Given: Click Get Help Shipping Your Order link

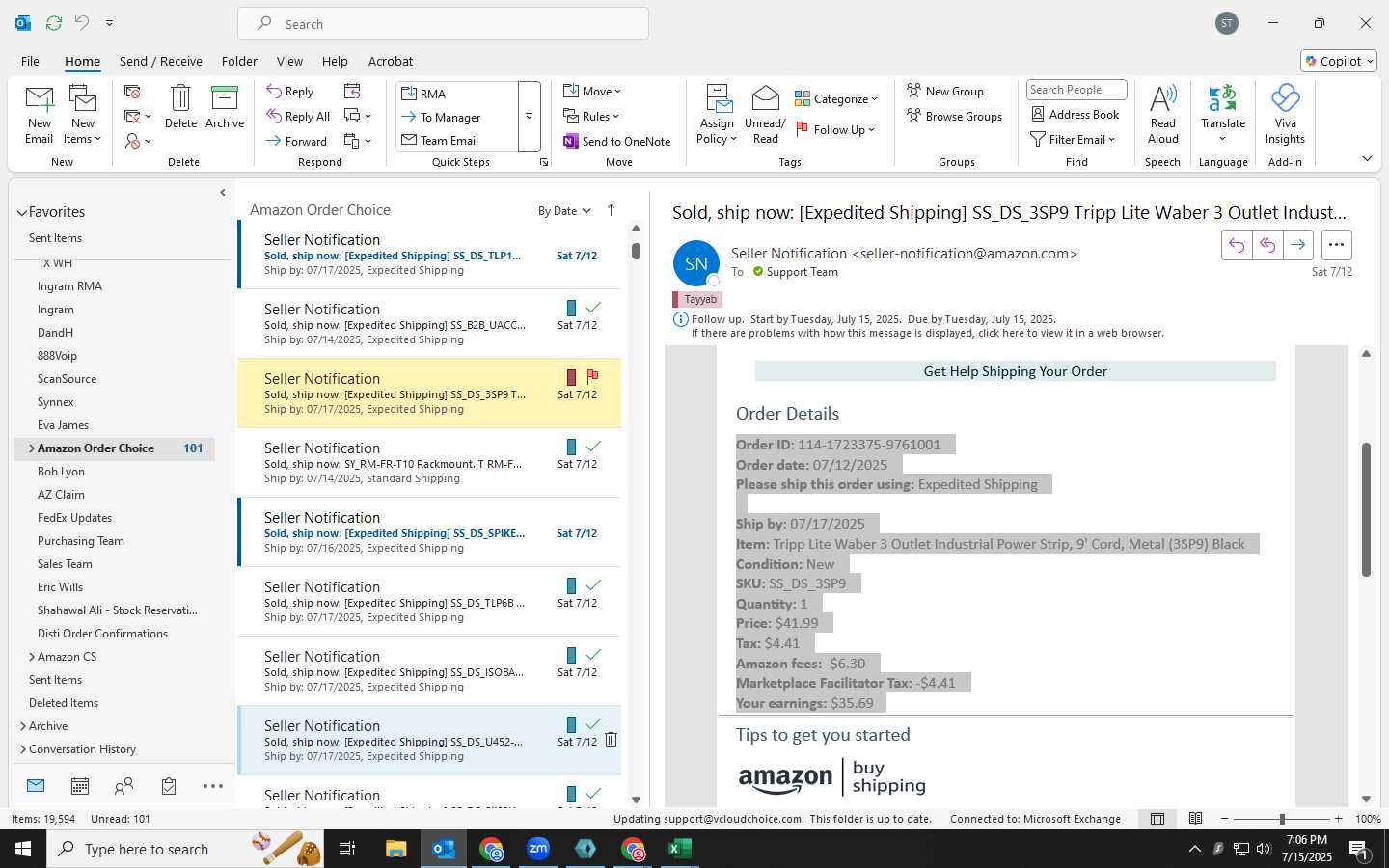Looking at the screenshot, I should (x=1015, y=371).
